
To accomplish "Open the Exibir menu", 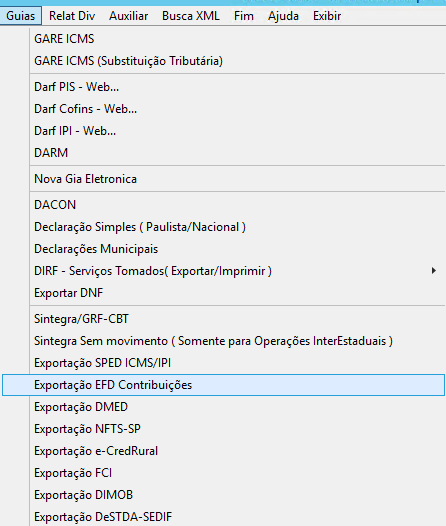I will pyautogui.click(x=327, y=16).
